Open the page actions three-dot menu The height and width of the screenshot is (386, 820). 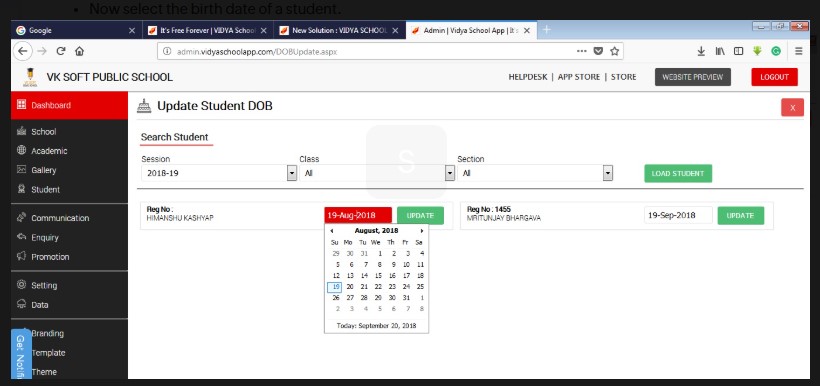coord(582,51)
